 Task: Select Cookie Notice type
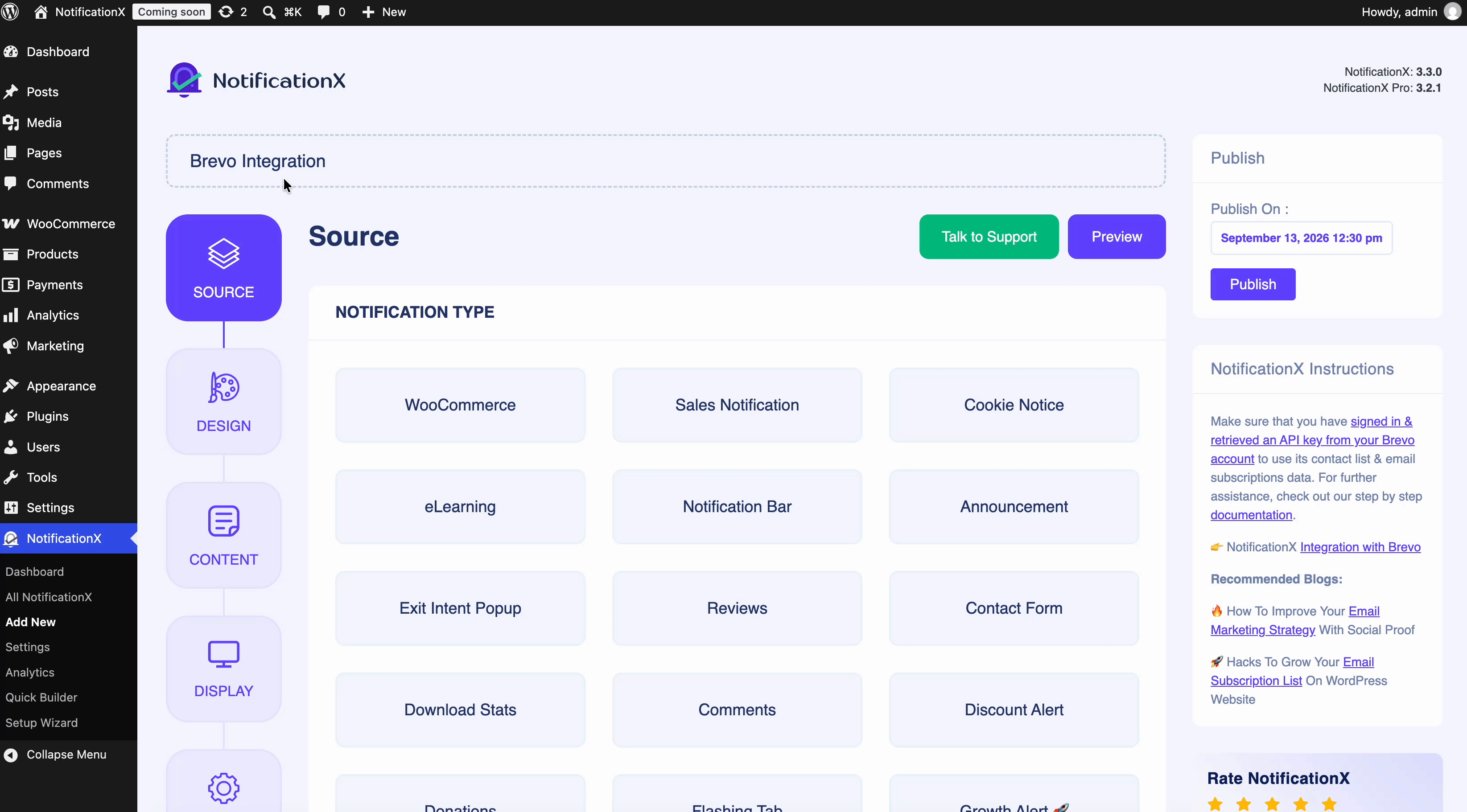coord(1014,405)
